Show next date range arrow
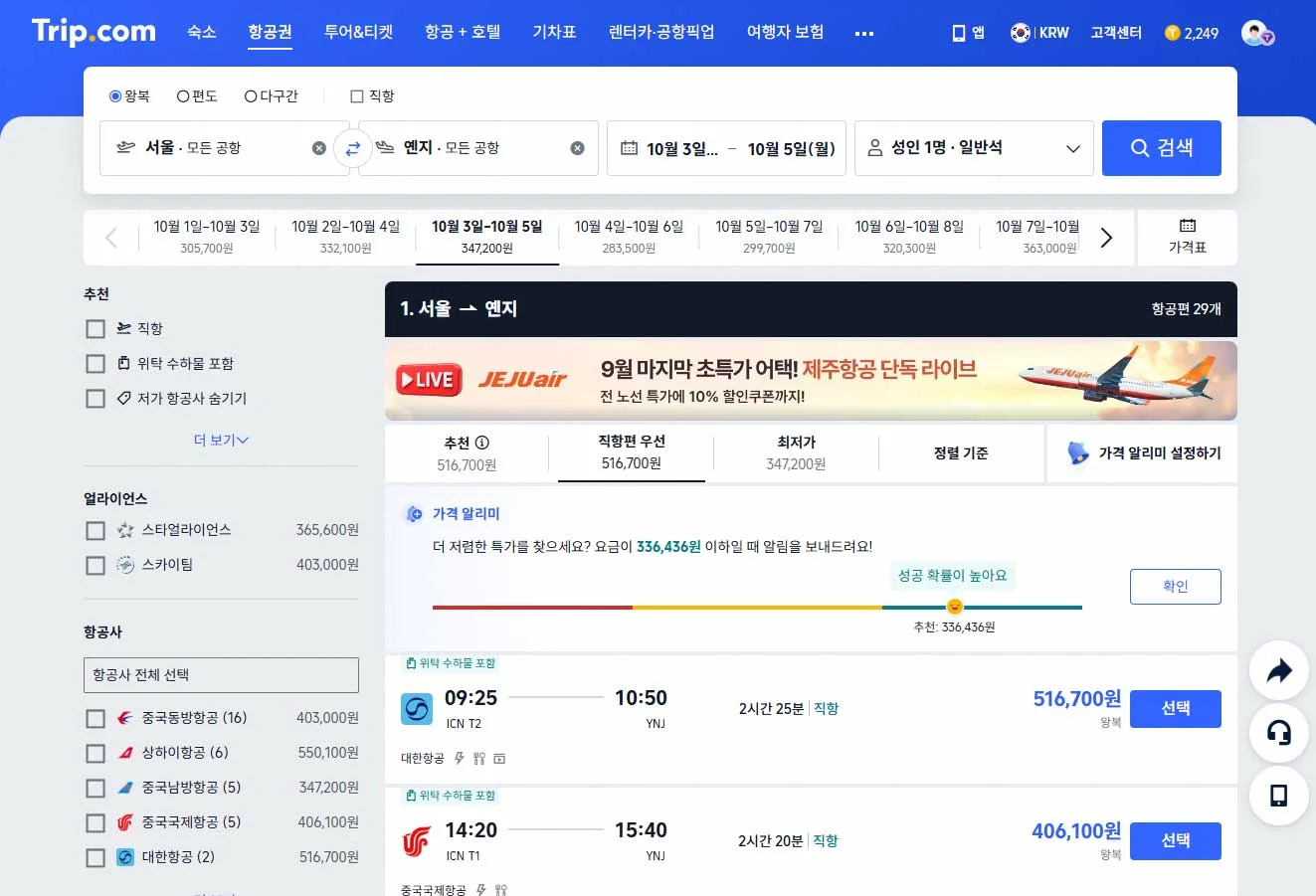Screen dimensions: 1316x896 coord(1106,238)
